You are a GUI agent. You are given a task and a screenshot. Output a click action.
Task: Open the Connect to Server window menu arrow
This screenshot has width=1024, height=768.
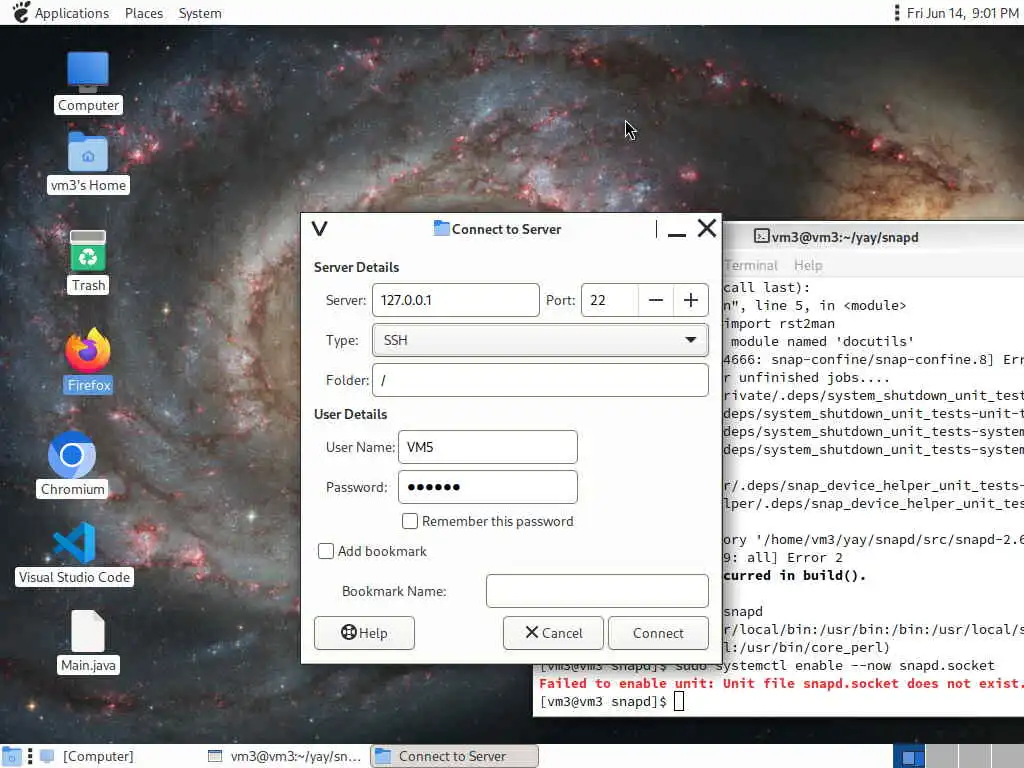[319, 229]
